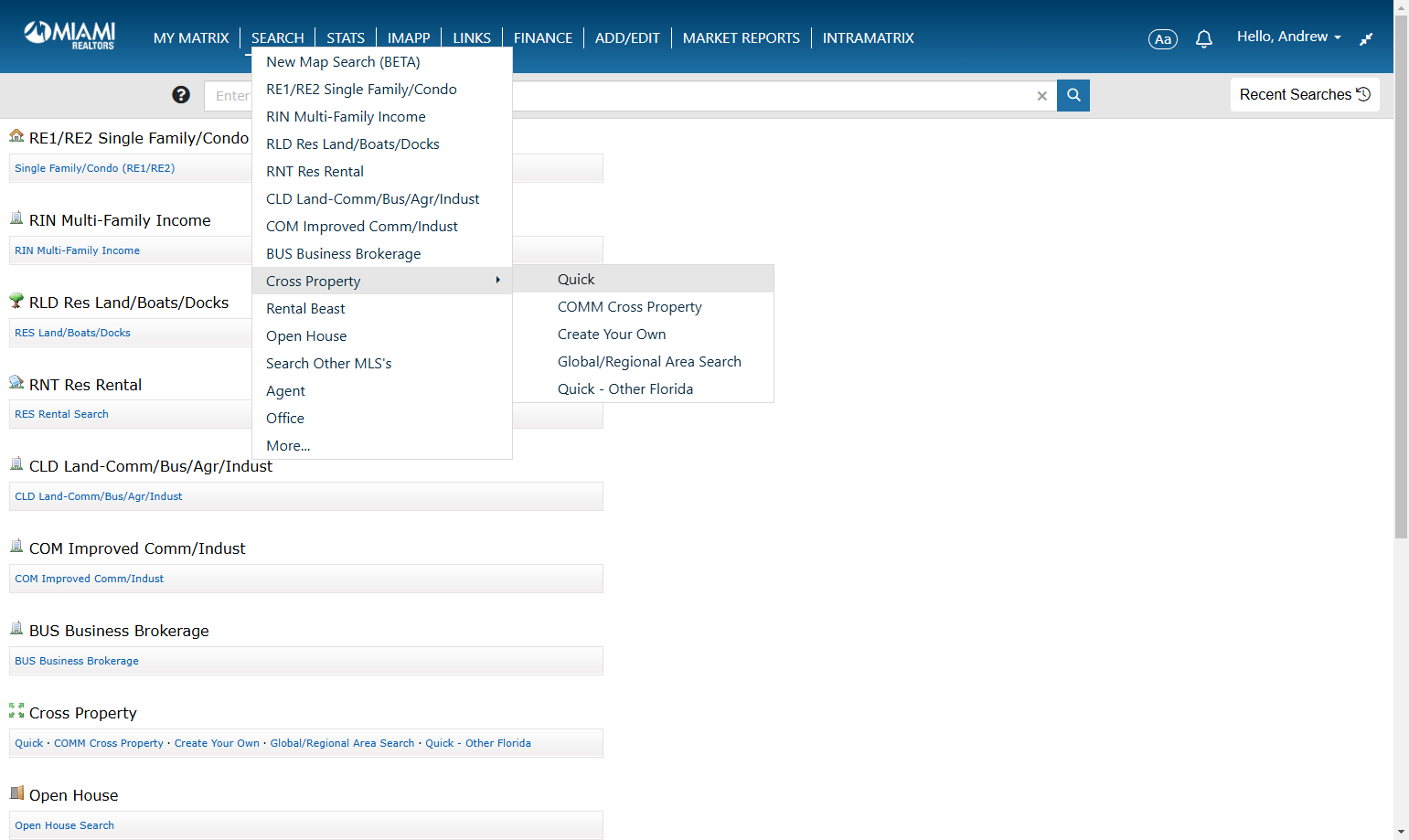Choose COMM Cross Property submenu item
The image size is (1409, 840).
coord(643,306)
